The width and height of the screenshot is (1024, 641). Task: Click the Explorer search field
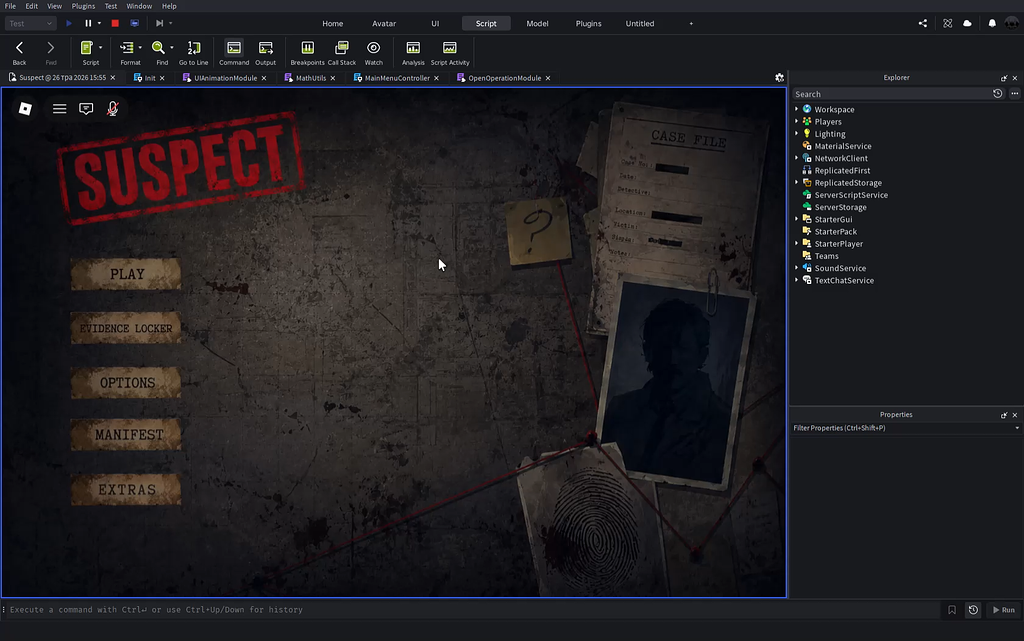891,94
